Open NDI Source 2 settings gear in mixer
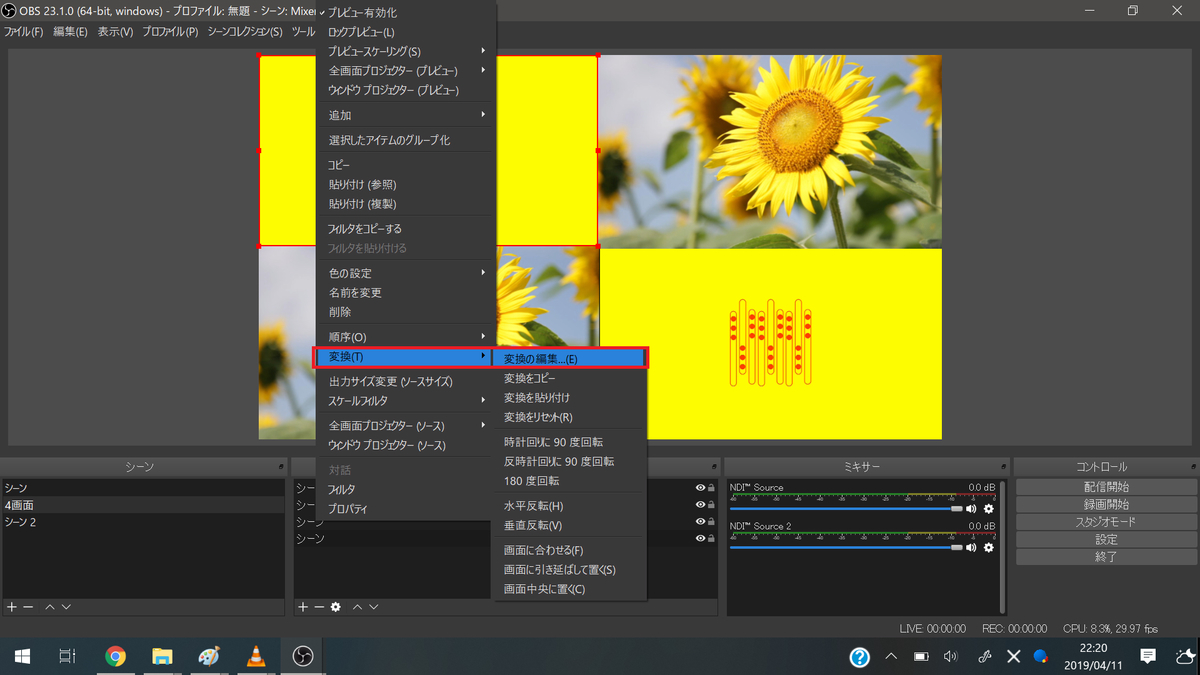 click(x=986, y=547)
